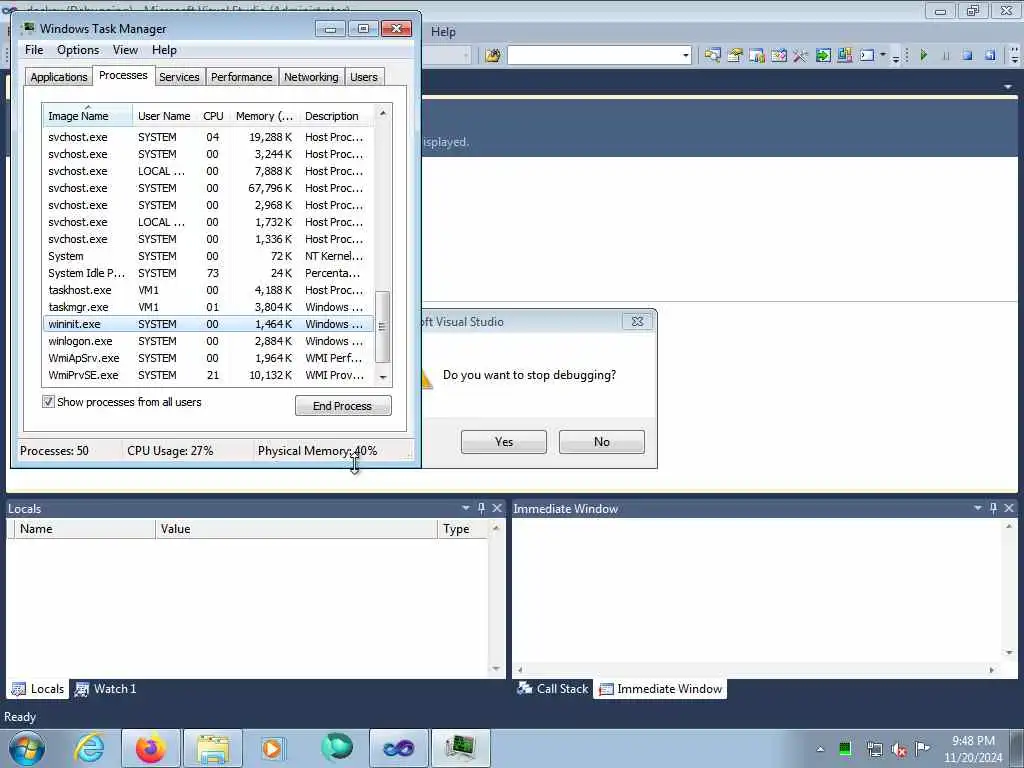Open the Toolbox (hammer and wrench) icon
This screenshot has width=1024, height=768.
click(801, 56)
